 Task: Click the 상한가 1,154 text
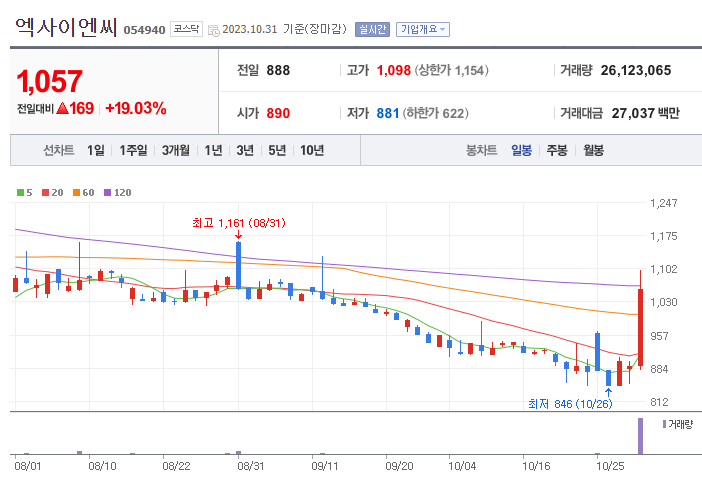(451, 70)
